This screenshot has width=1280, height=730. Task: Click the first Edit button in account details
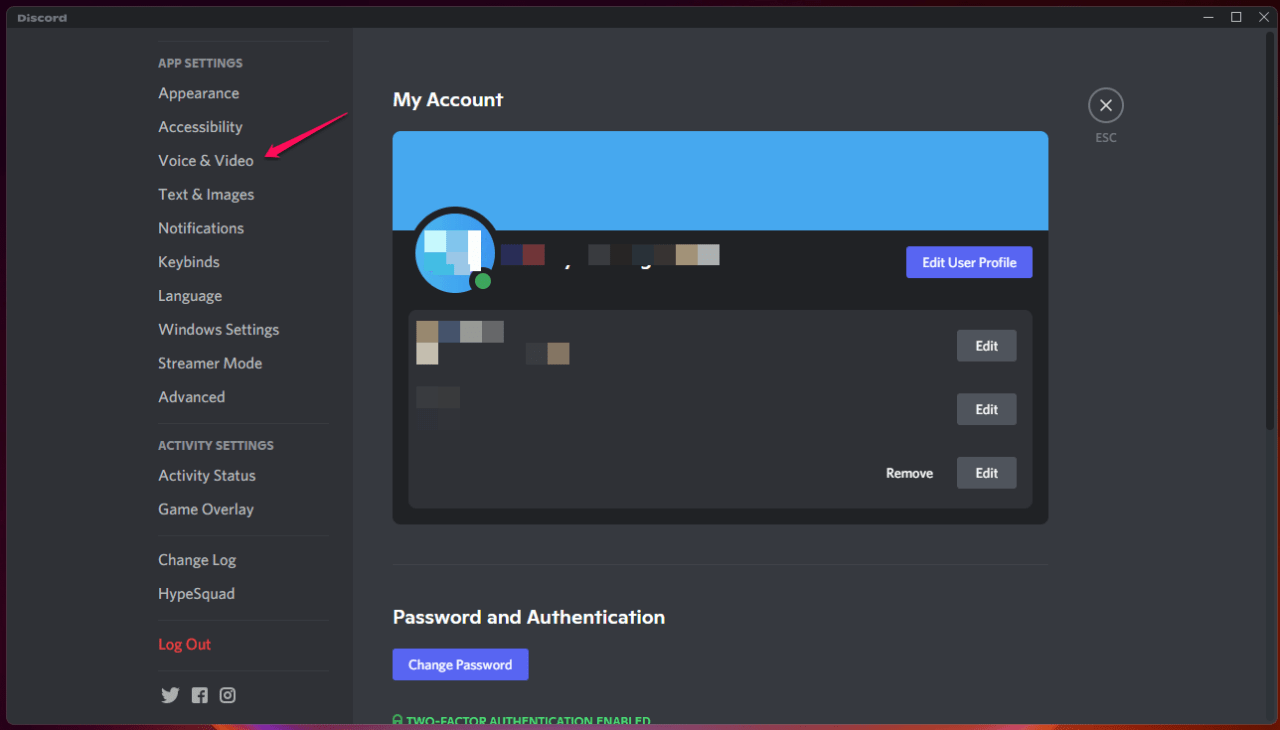click(x=987, y=346)
